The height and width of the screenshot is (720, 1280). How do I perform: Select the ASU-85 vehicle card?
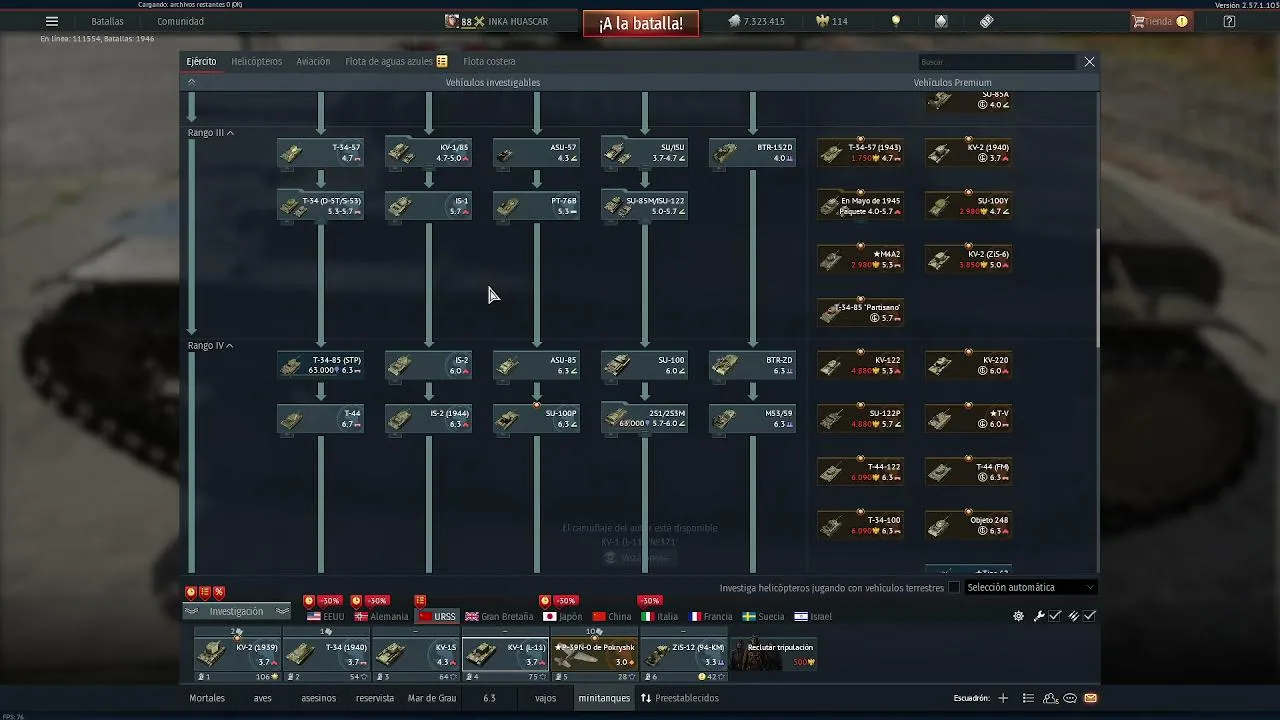point(537,365)
